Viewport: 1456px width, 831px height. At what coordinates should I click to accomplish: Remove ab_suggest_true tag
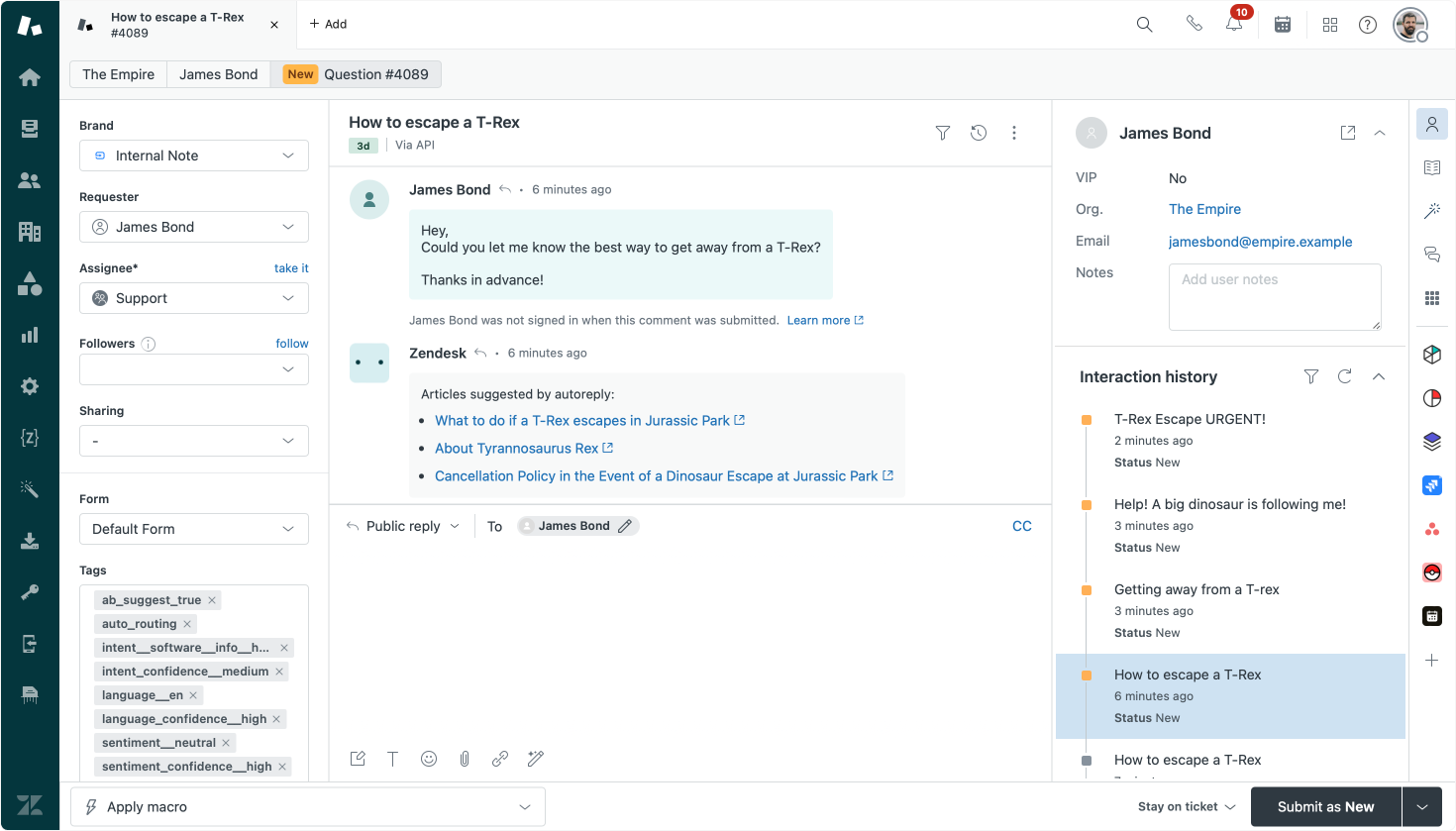[x=212, y=600]
